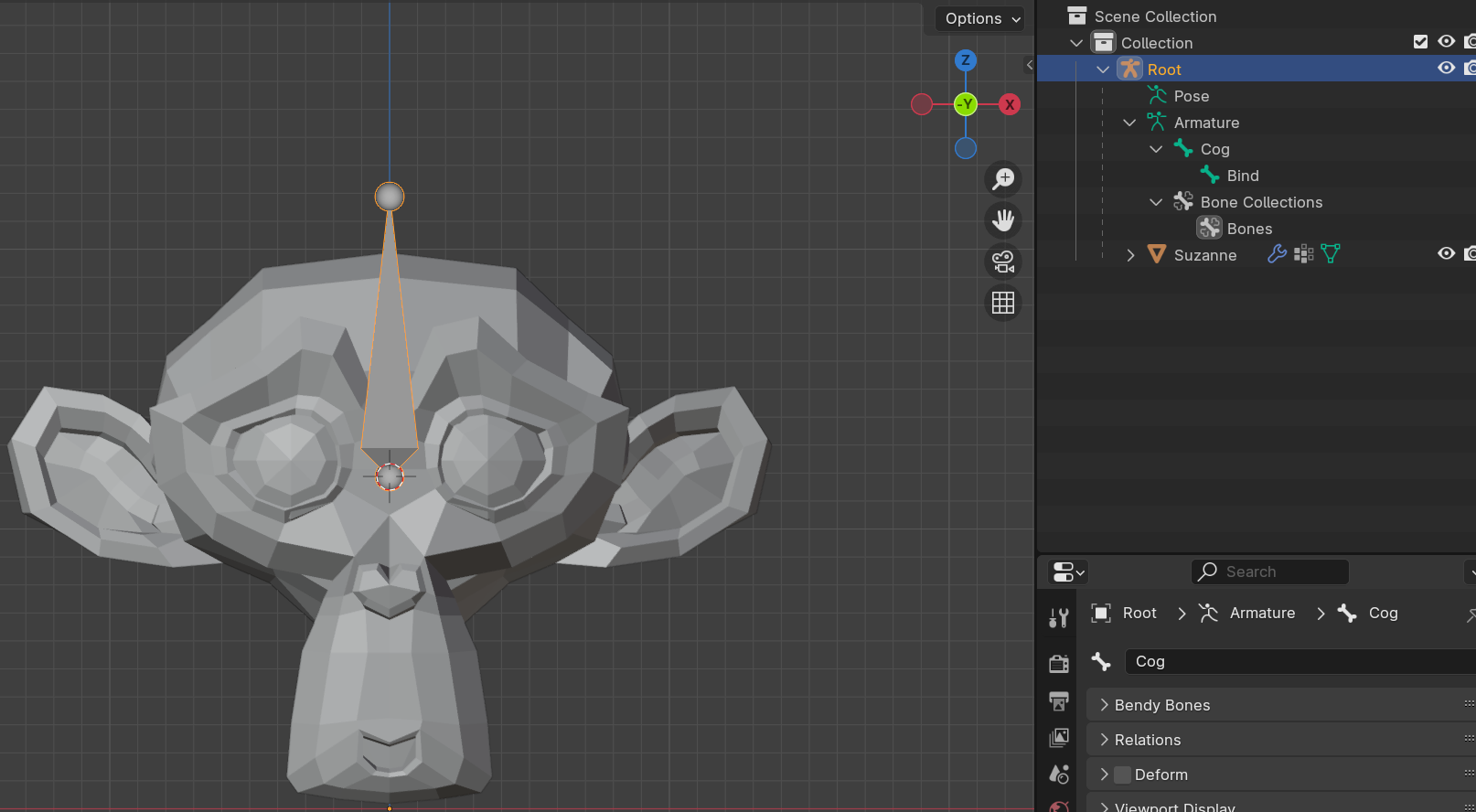The width and height of the screenshot is (1476, 812).
Task: Click the Suzanne mesh triangle icon
Action: tap(1157, 254)
